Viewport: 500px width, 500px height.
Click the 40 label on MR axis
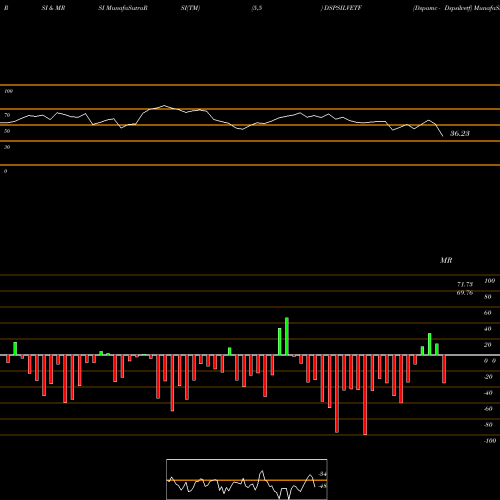click(488, 329)
